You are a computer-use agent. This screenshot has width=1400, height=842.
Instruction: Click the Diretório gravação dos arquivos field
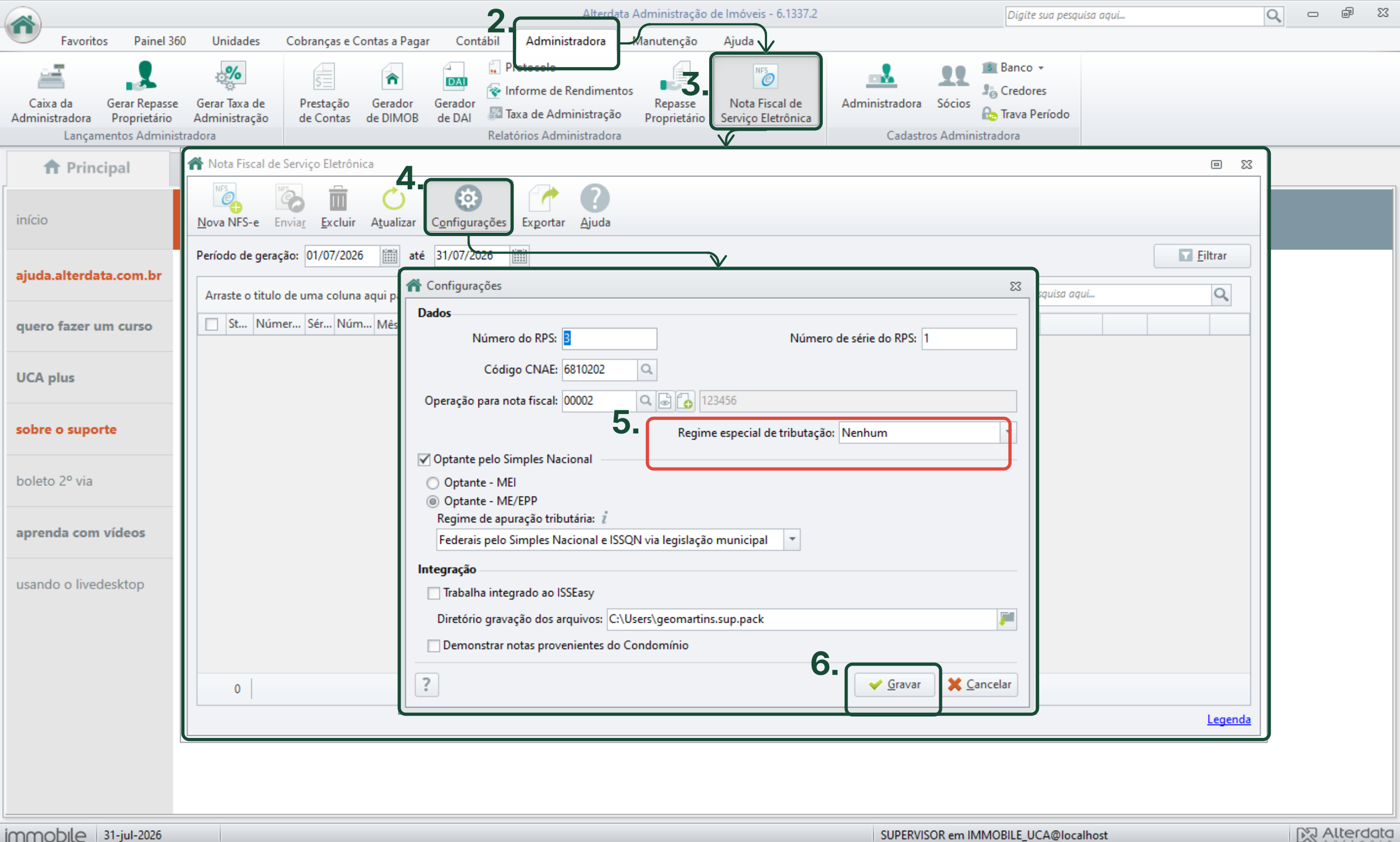[x=801, y=619]
